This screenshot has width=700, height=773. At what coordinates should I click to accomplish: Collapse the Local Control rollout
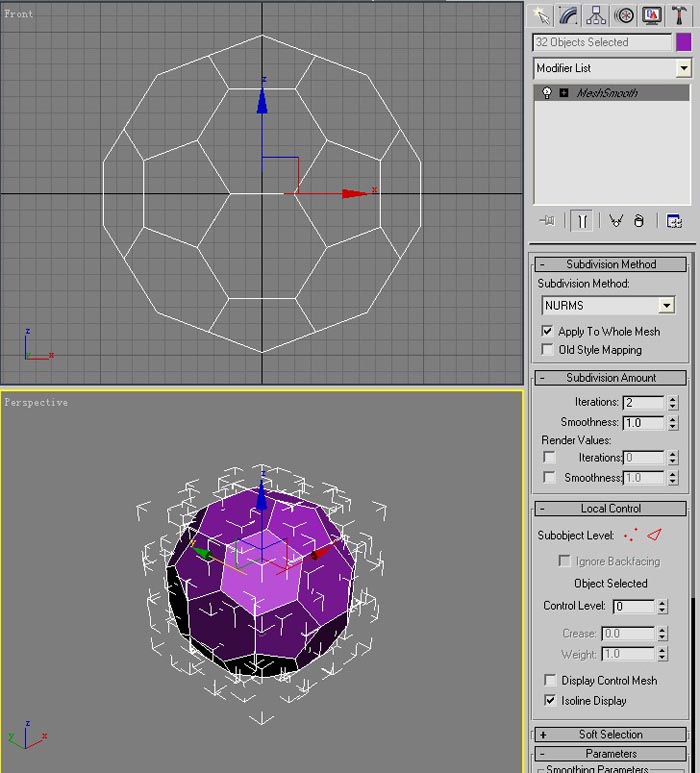610,508
